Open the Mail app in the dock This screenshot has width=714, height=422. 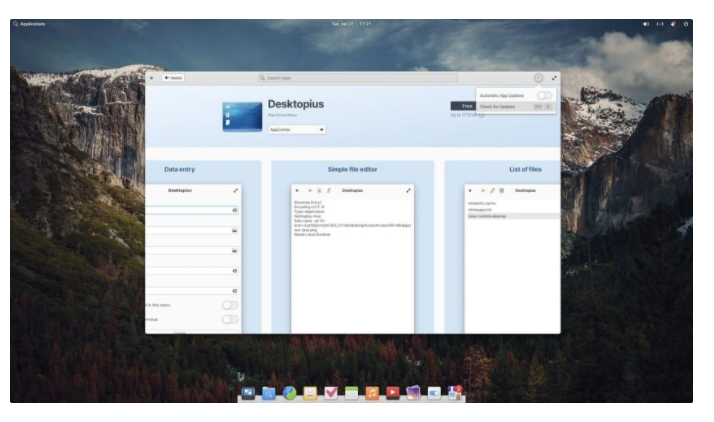[x=310, y=393]
